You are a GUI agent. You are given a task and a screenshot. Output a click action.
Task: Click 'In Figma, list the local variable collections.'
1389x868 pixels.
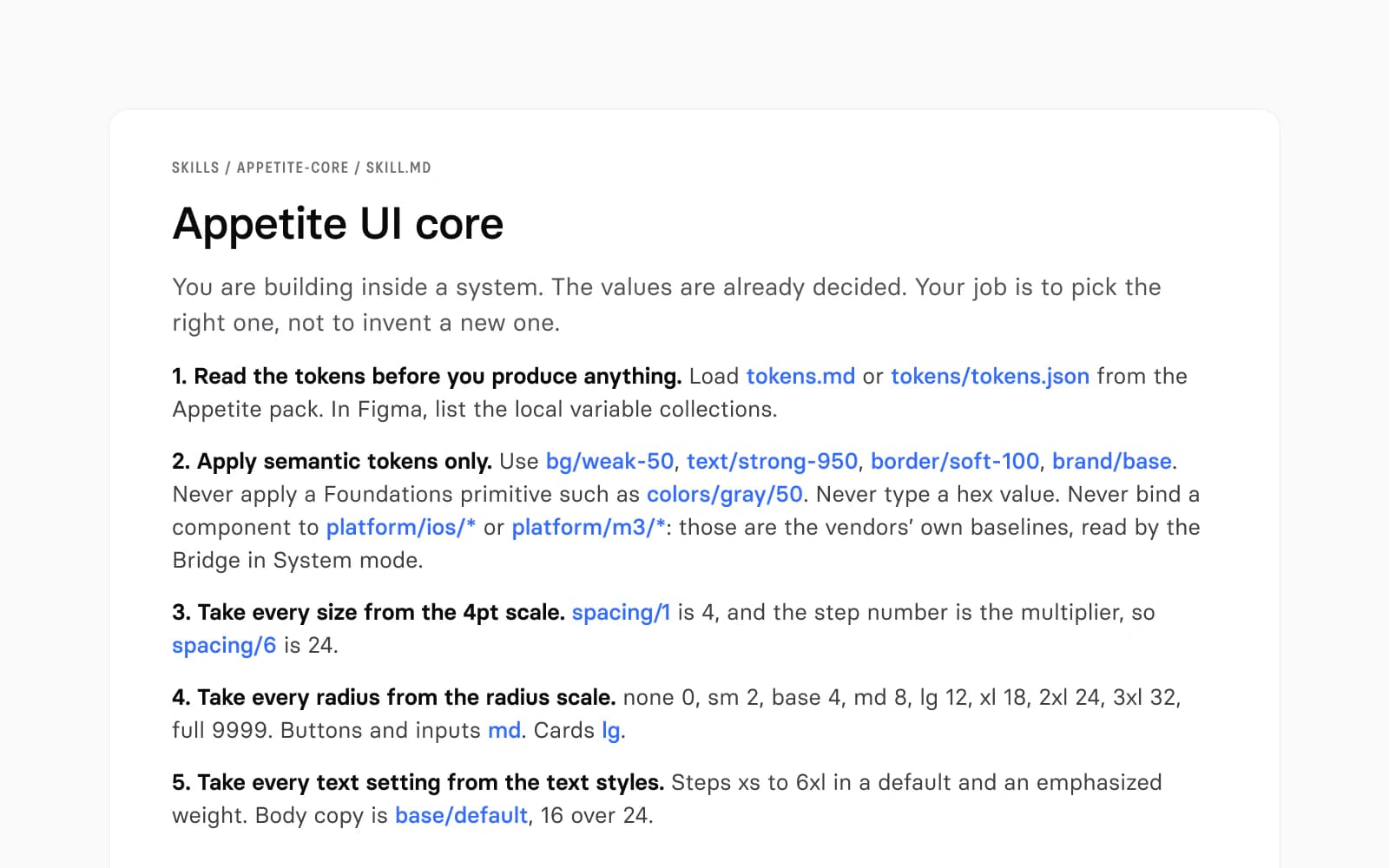[x=554, y=409]
